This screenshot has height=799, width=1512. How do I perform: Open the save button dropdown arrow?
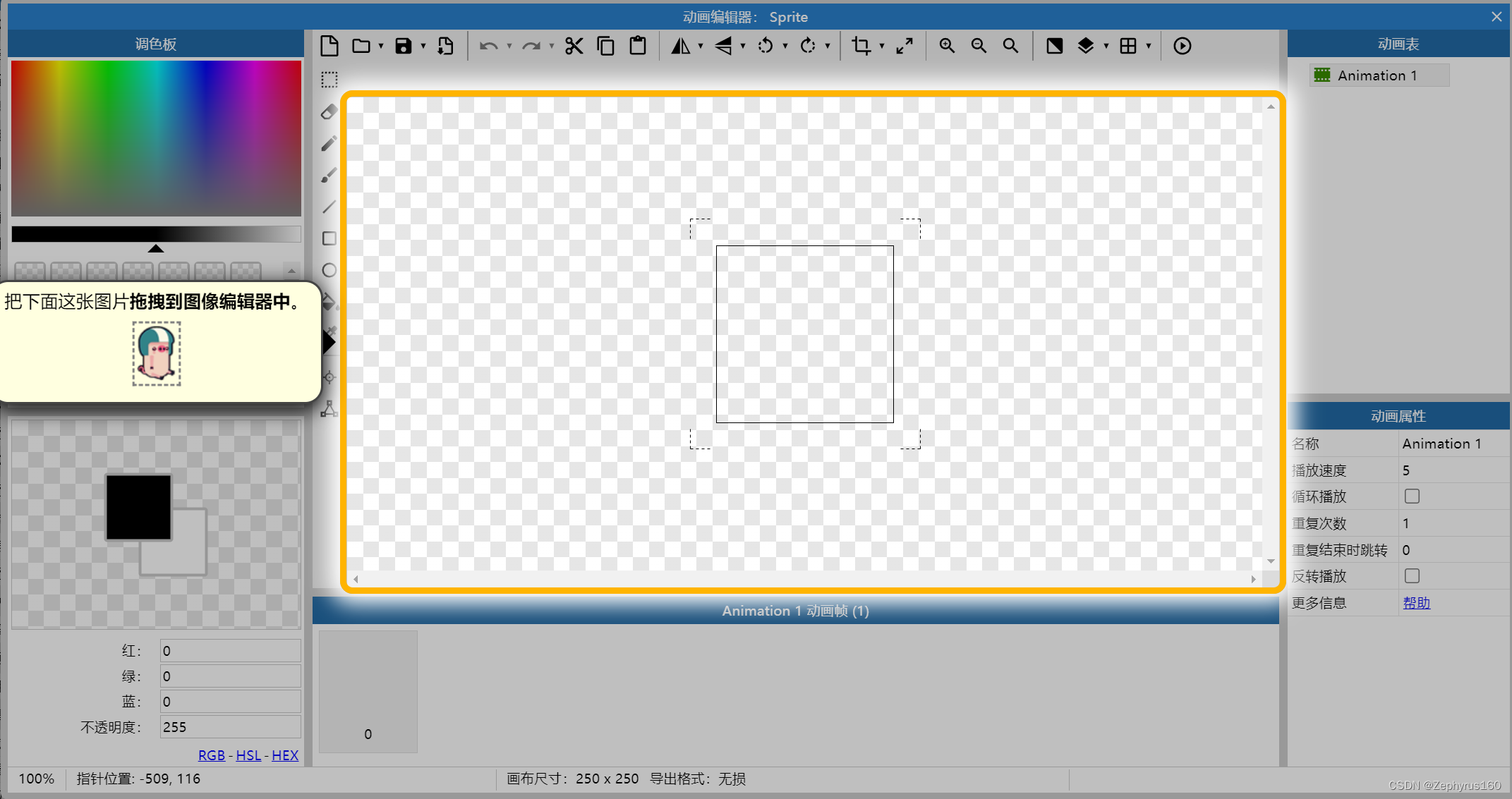pyautogui.click(x=423, y=47)
